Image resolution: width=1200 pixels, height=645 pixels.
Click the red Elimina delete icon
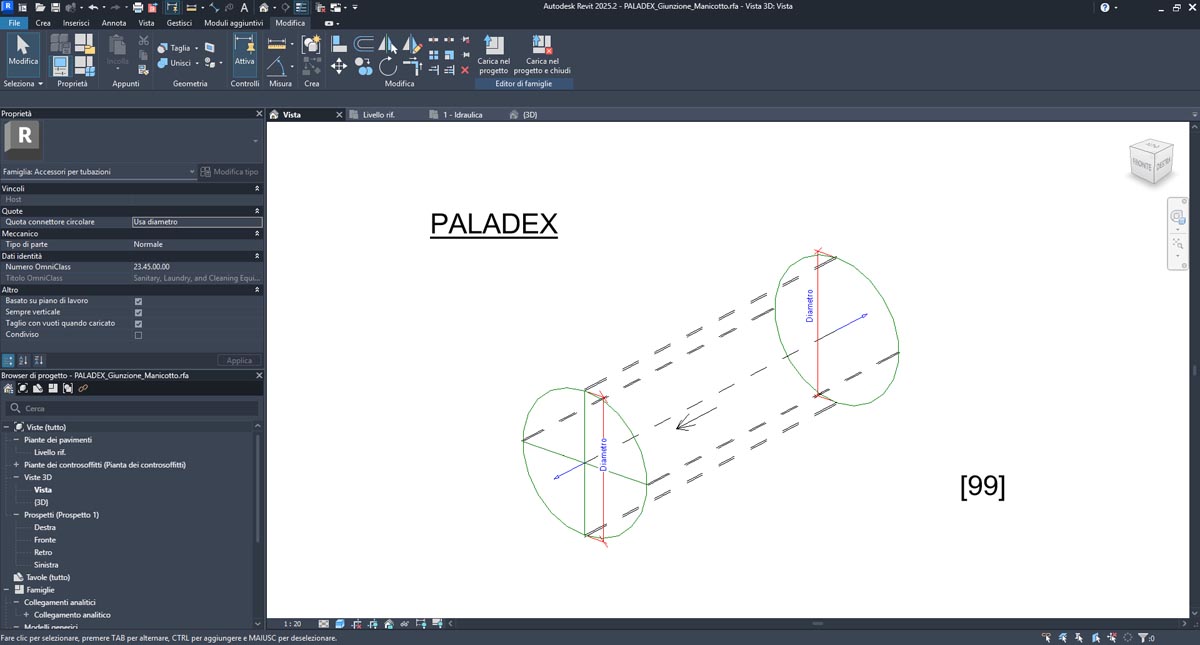[465, 70]
